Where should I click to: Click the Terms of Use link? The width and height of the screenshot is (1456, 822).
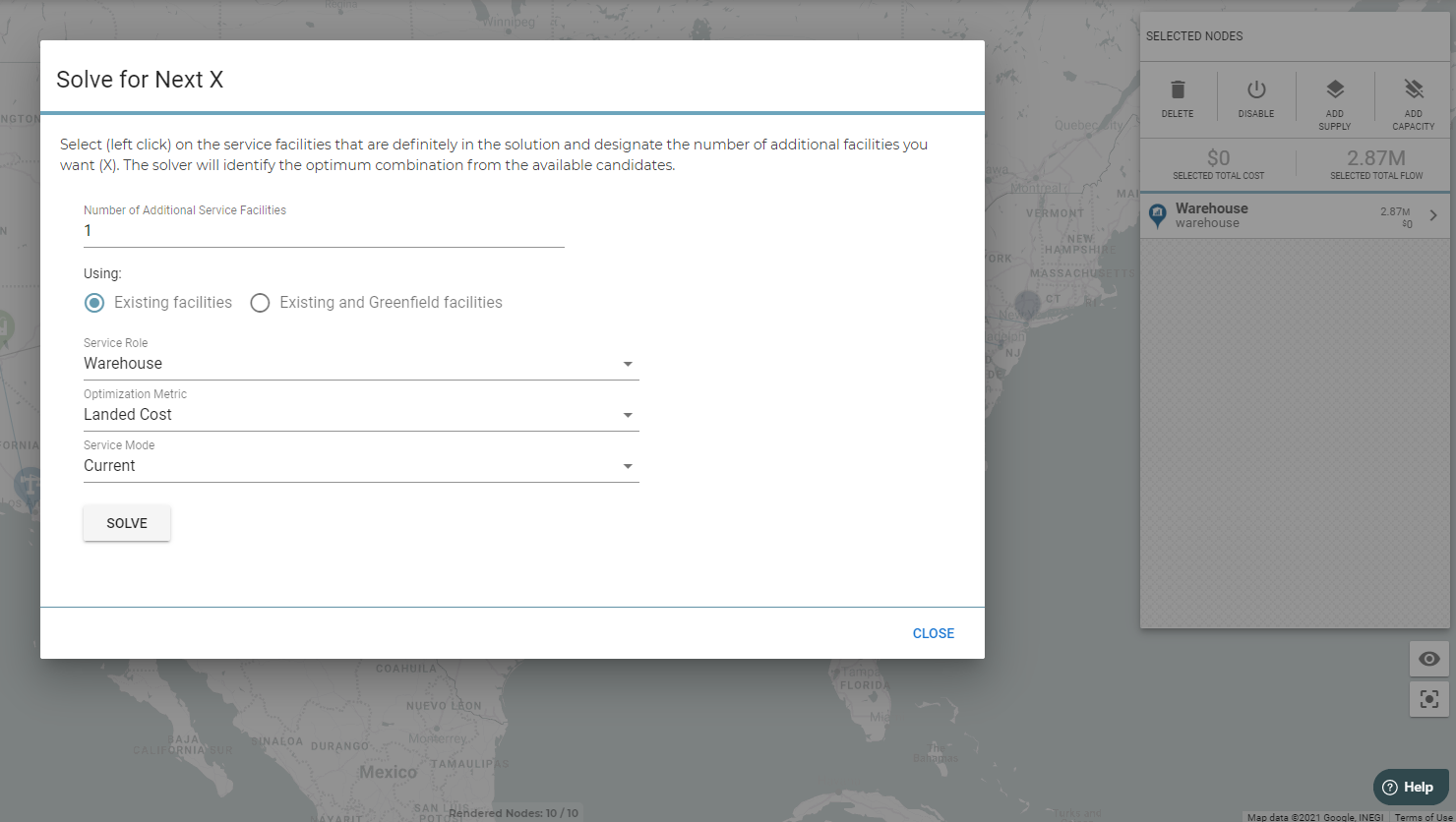tap(1423, 817)
